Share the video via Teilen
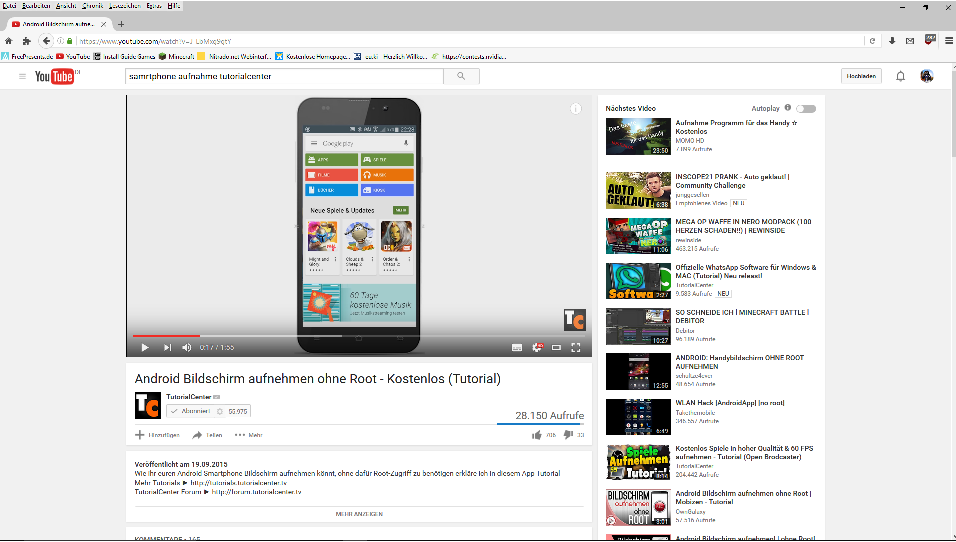 (x=207, y=435)
